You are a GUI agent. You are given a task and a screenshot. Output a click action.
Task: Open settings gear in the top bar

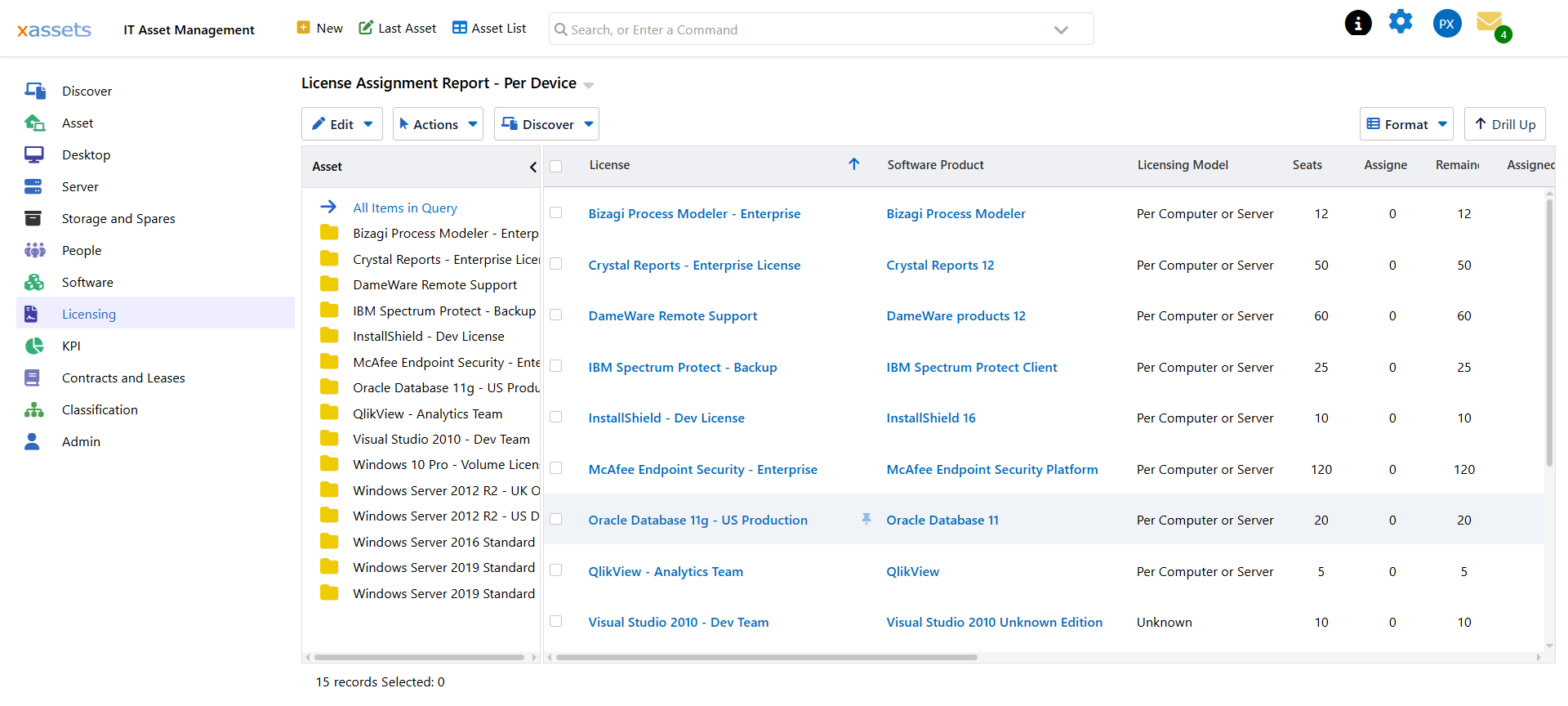click(x=1401, y=22)
